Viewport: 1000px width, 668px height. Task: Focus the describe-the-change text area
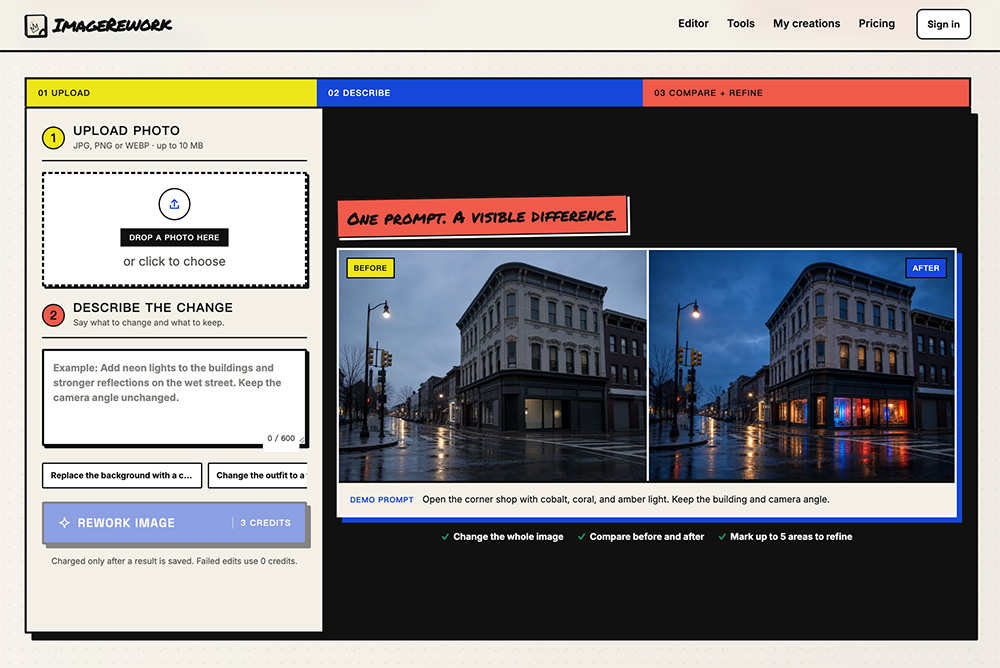(x=174, y=397)
